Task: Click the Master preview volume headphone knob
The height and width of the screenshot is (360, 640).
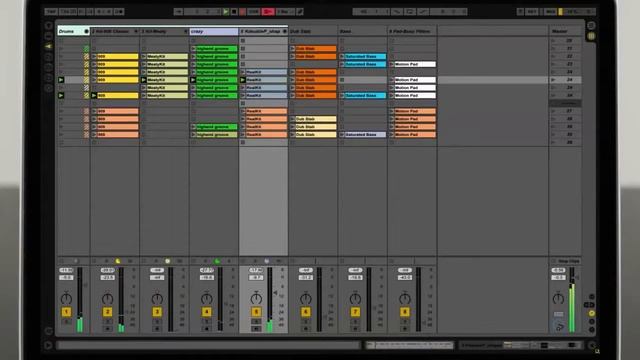Action: click(559, 326)
